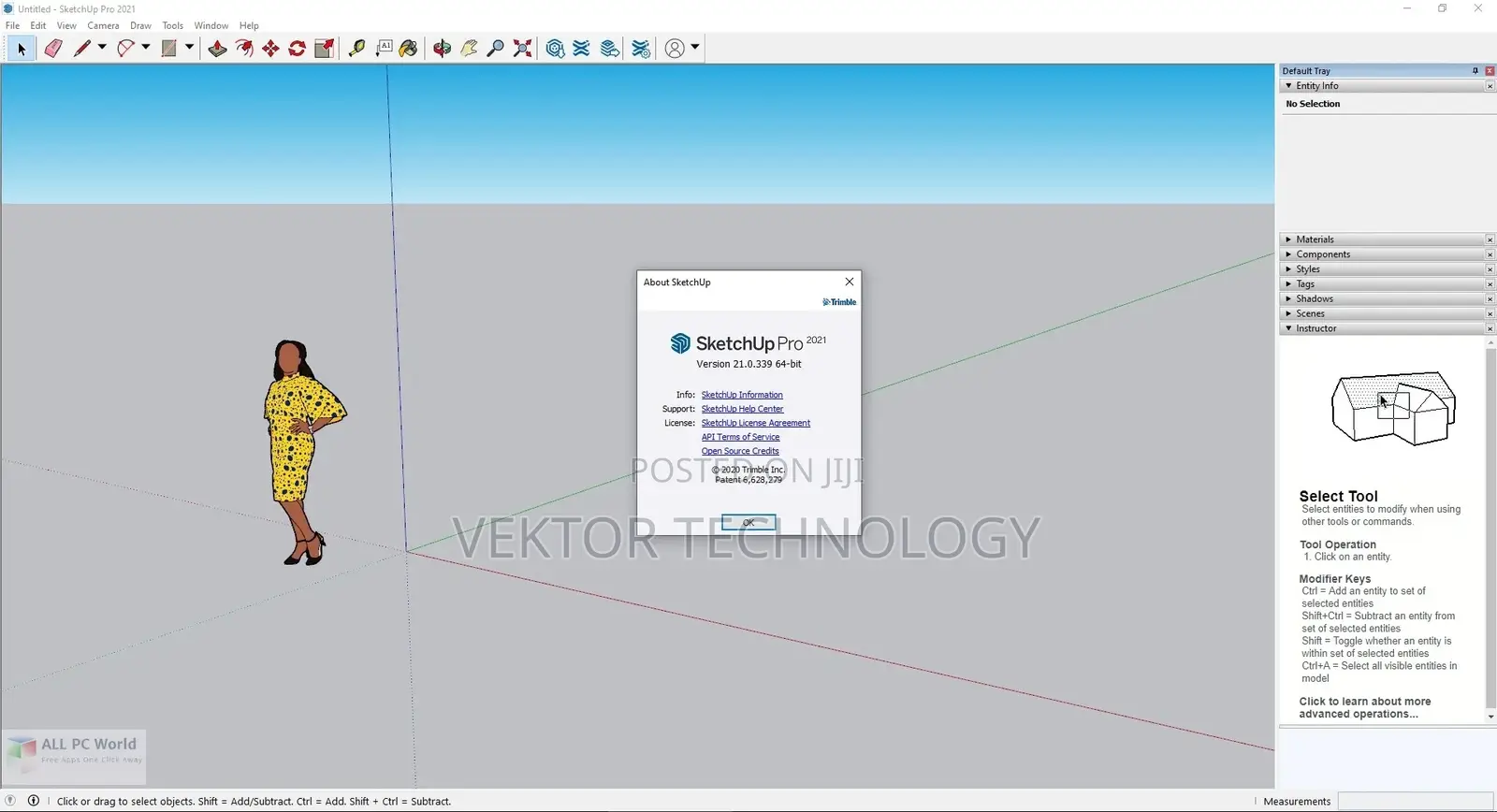Expand the Scenes panel
Image resolution: width=1497 pixels, height=812 pixels.
click(1288, 314)
